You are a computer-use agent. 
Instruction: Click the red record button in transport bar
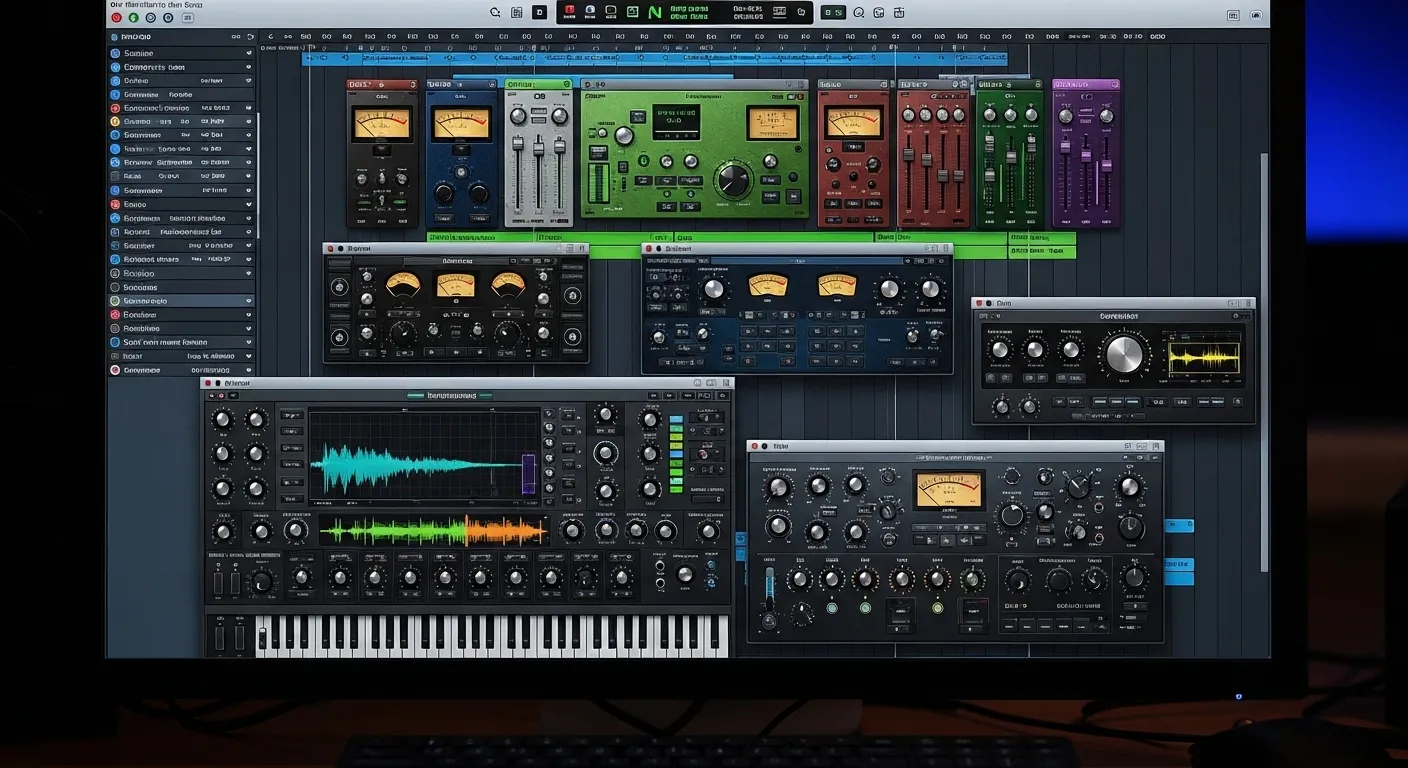[570, 12]
